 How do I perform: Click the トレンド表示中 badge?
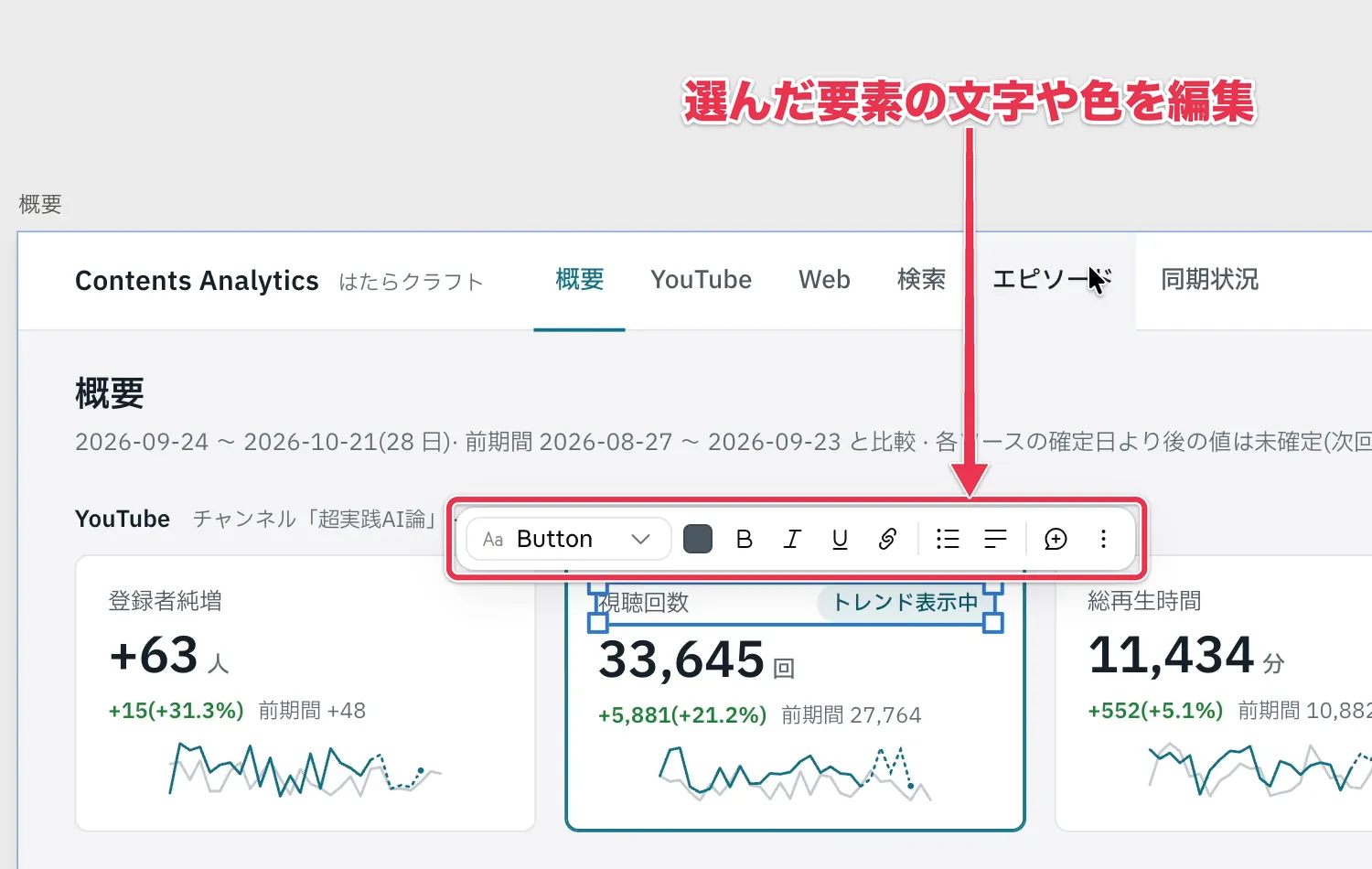tap(905, 602)
